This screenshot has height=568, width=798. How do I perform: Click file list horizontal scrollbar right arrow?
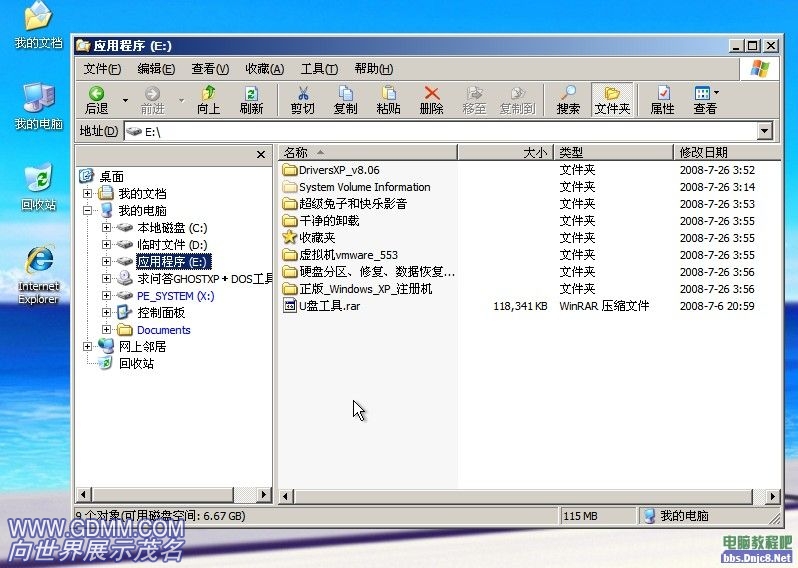tap(773, 496)
